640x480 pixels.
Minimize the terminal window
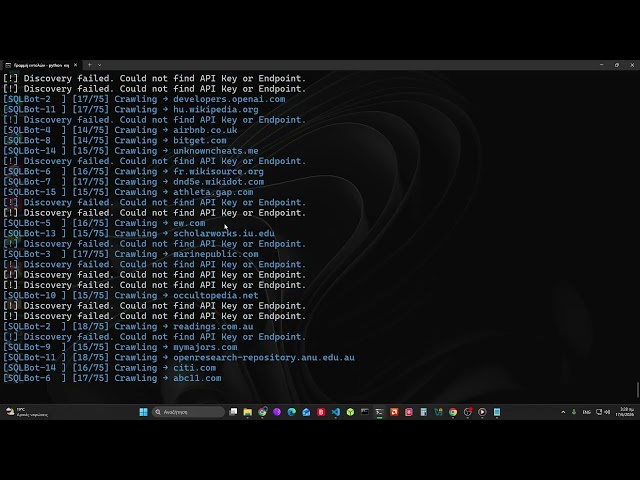[x=602, y=65]
